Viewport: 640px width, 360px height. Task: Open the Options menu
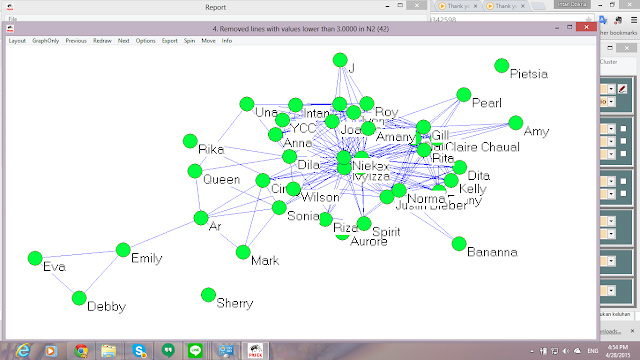point(146,41)
